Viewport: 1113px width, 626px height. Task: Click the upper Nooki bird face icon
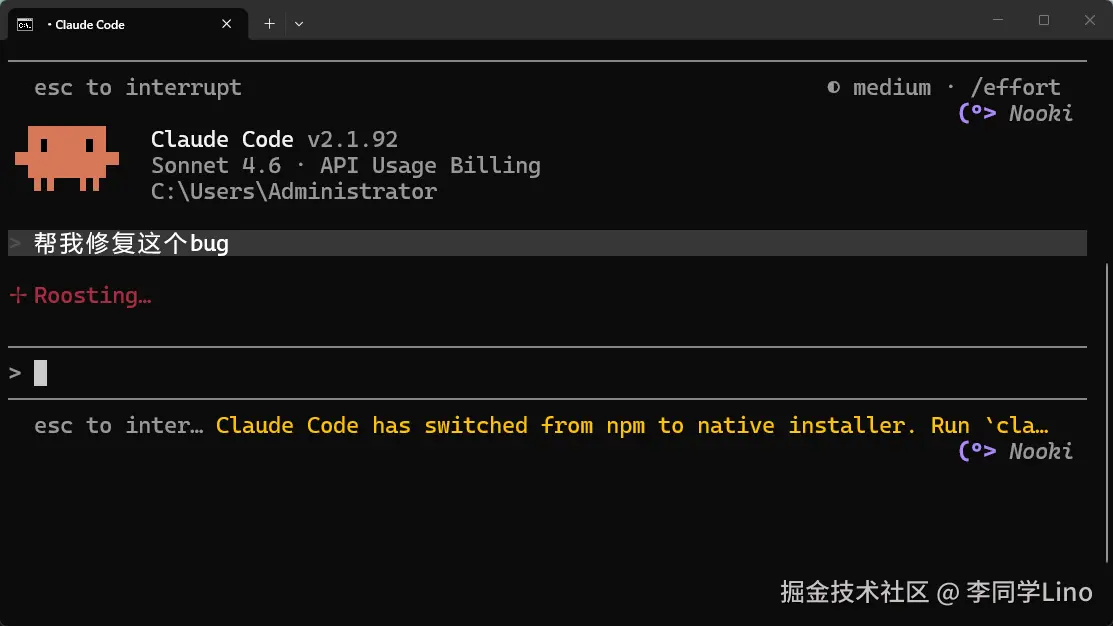click(977, 113)
